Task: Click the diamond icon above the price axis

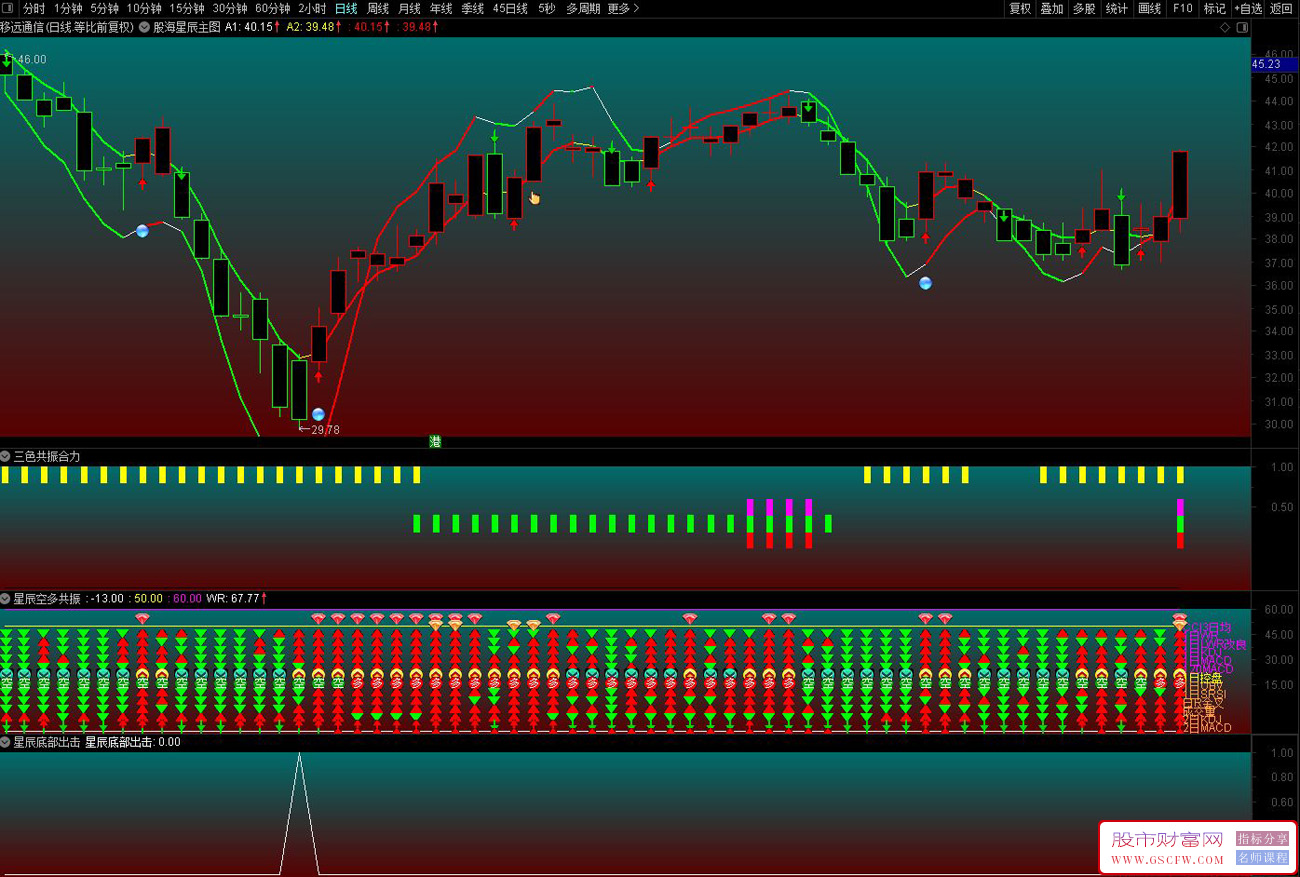Action: (x=1225, y=28)
